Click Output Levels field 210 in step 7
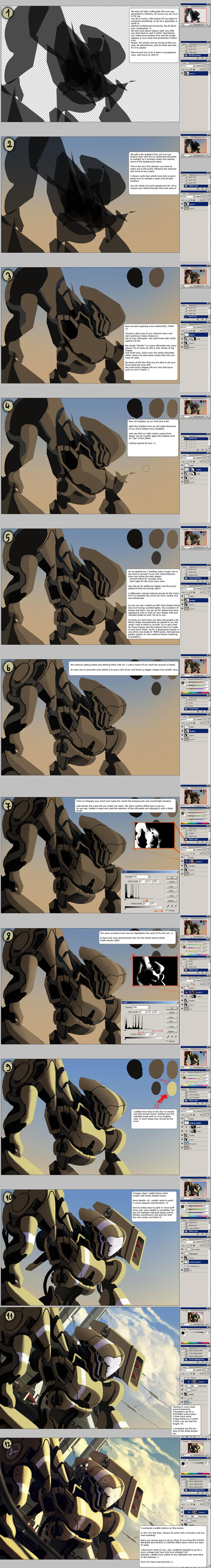The height and width of the screenshot is (1568, 211). 153,904
